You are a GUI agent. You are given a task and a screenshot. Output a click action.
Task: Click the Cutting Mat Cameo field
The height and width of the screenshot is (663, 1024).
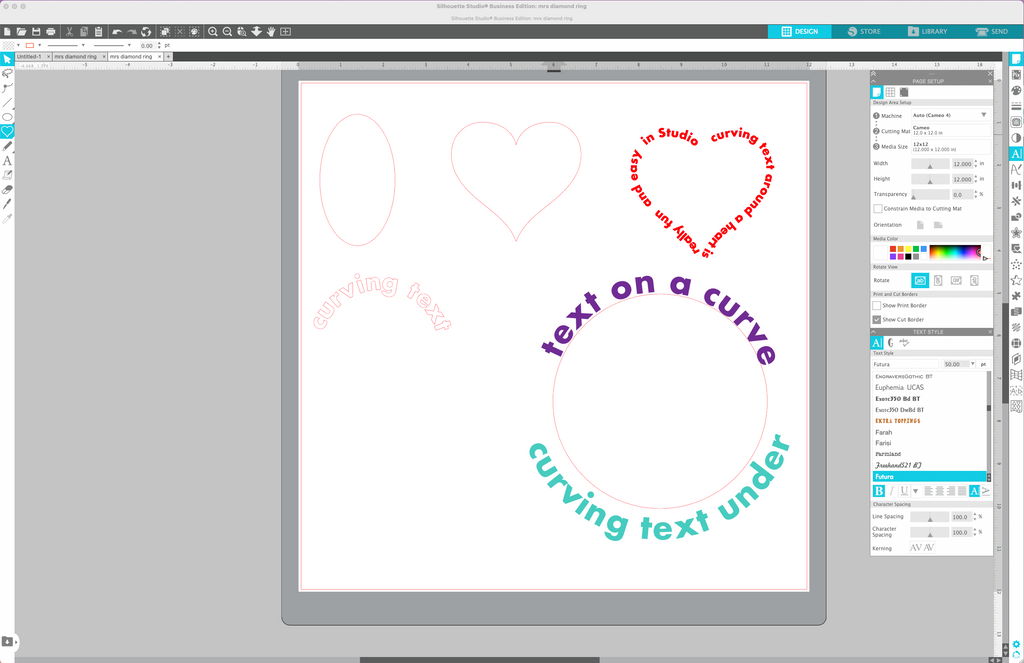coord(950,131)
